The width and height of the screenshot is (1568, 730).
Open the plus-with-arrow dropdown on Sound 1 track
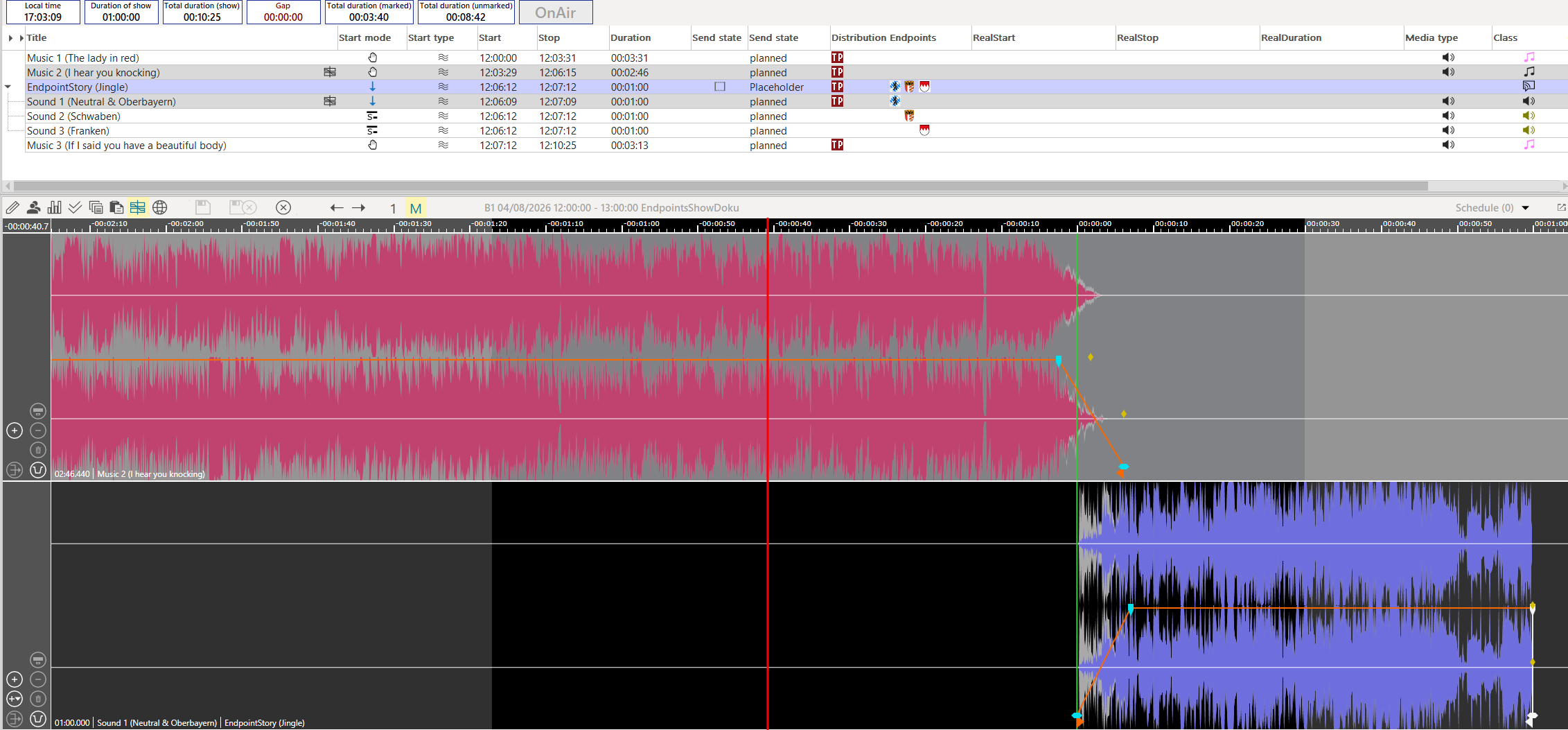click(x=15, y=699)
